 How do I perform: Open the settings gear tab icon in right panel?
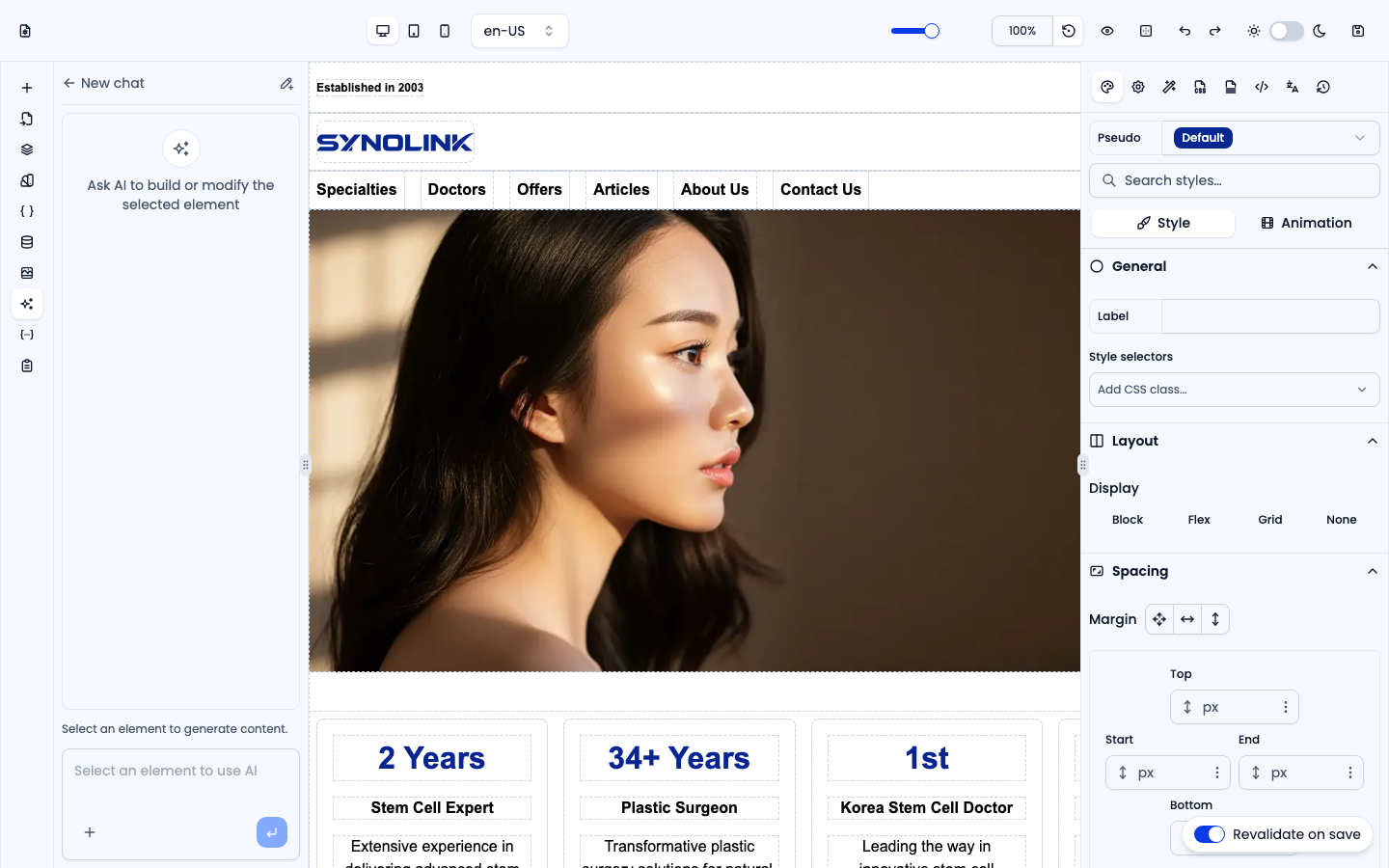(x=1138, y=87)
